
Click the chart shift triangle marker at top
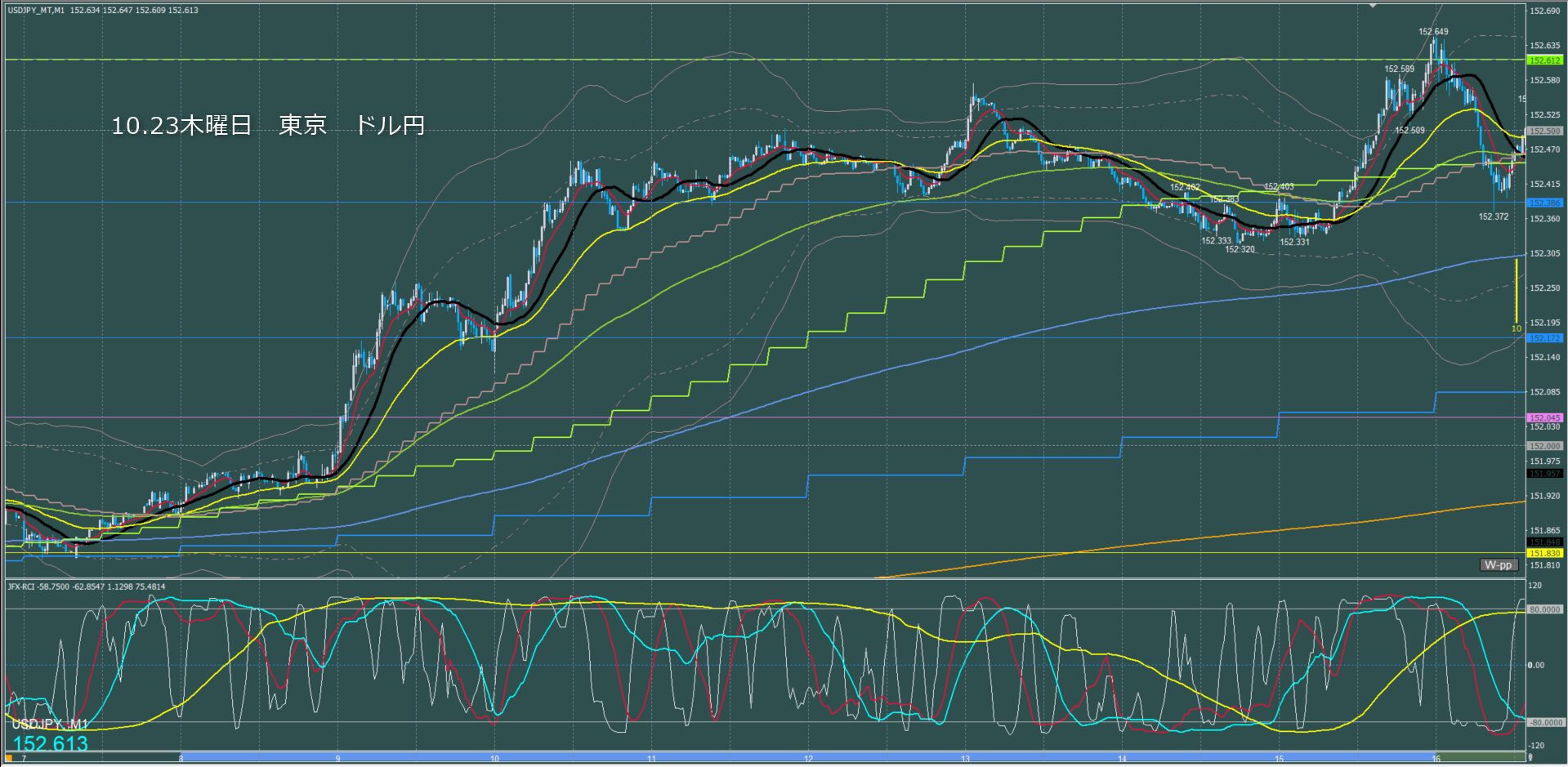(x=1374, y=6)
